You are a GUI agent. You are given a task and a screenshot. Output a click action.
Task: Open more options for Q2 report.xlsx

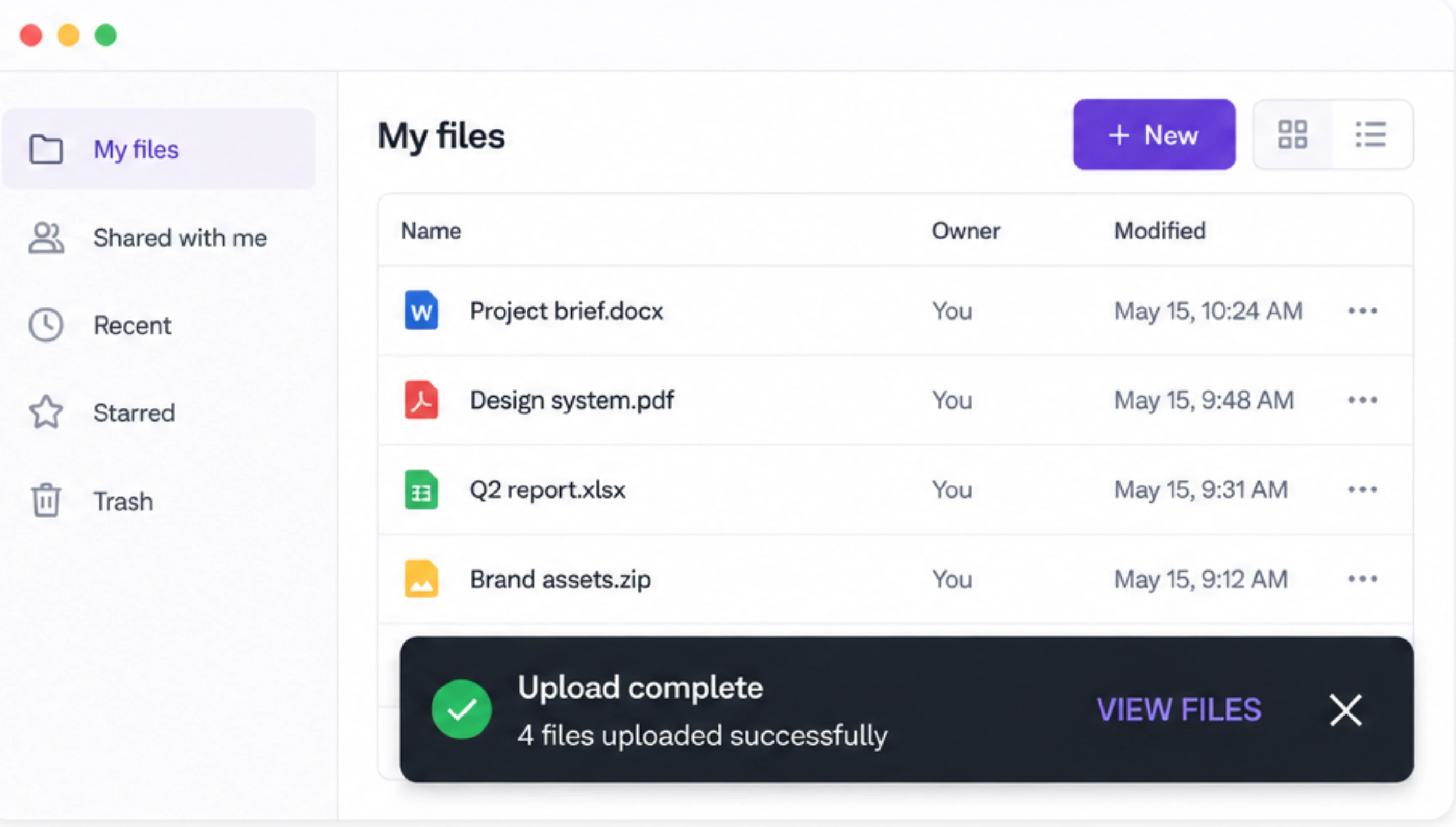[1362, 489]
